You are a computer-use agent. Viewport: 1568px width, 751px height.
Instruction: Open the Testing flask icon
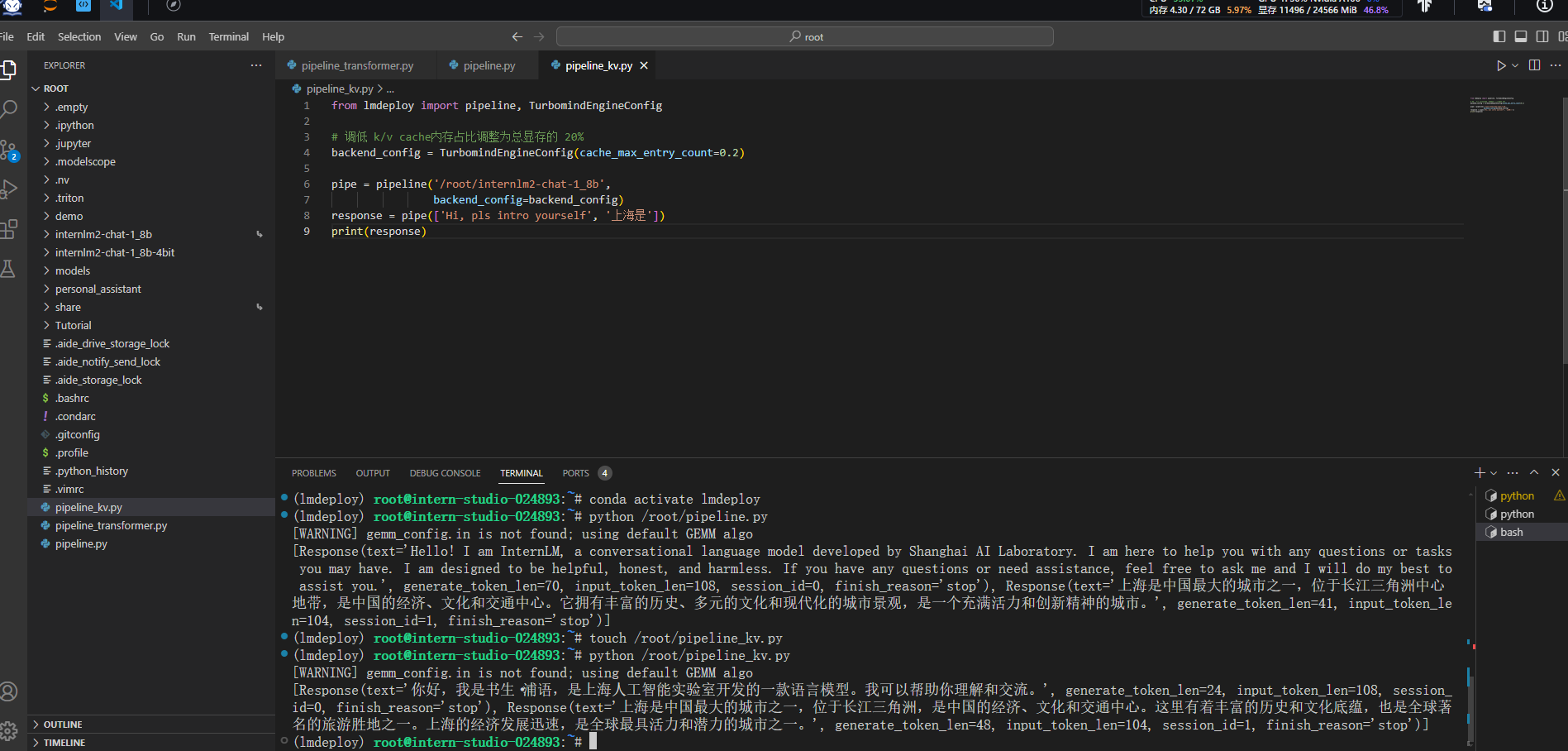pos(8,269)
